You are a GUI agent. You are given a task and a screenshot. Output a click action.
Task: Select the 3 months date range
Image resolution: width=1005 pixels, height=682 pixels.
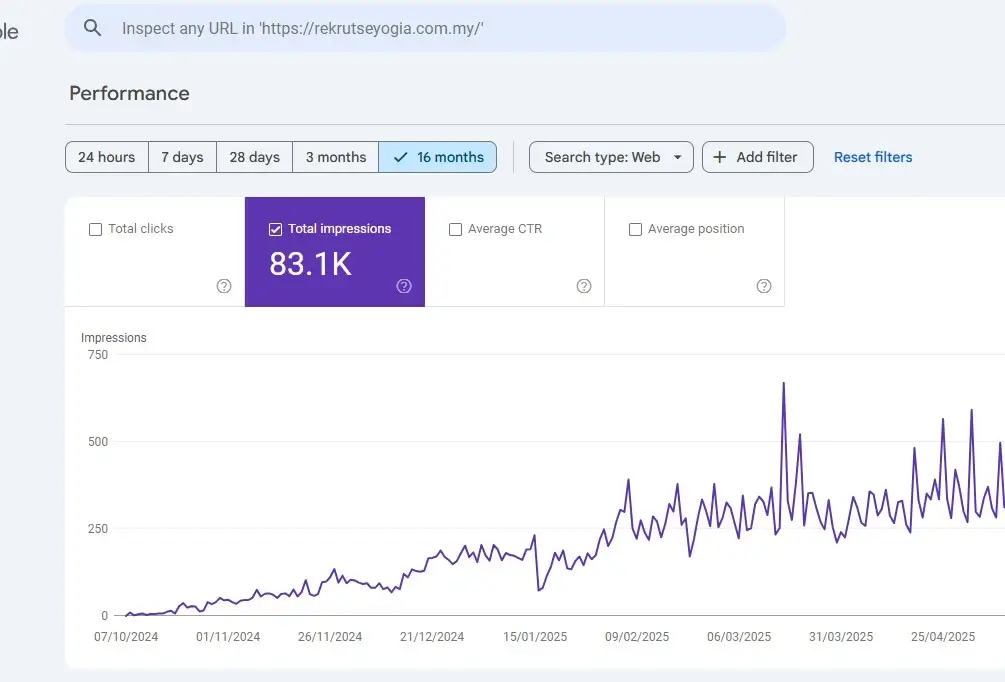[x=336, y=157]
